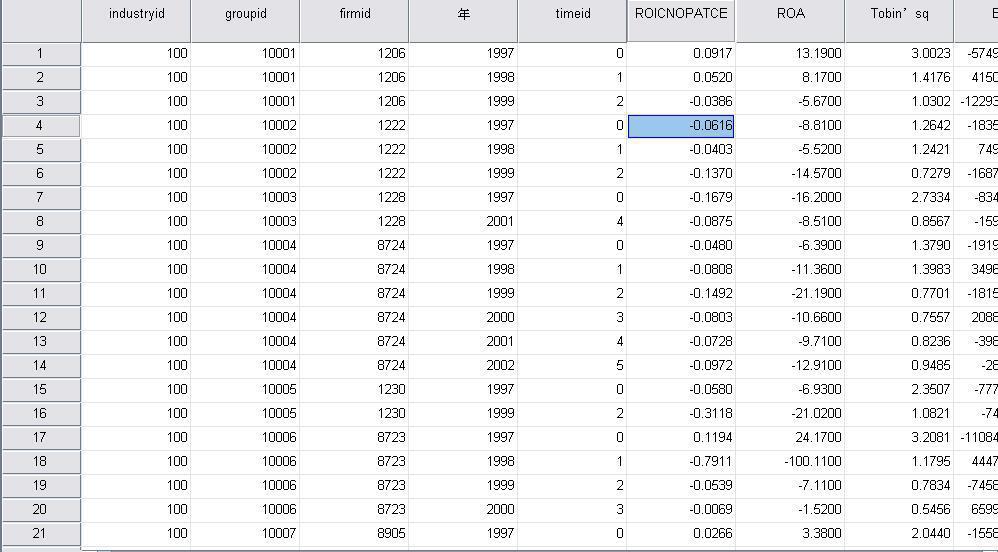Select row number 14 header
This screenshot has height=552, width=998.
(x=40, y=365)
